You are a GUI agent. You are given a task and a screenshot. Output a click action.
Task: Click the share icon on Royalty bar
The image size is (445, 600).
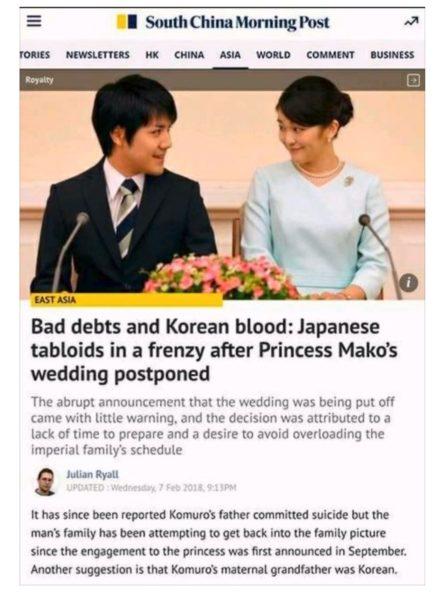tap(413, 80)
